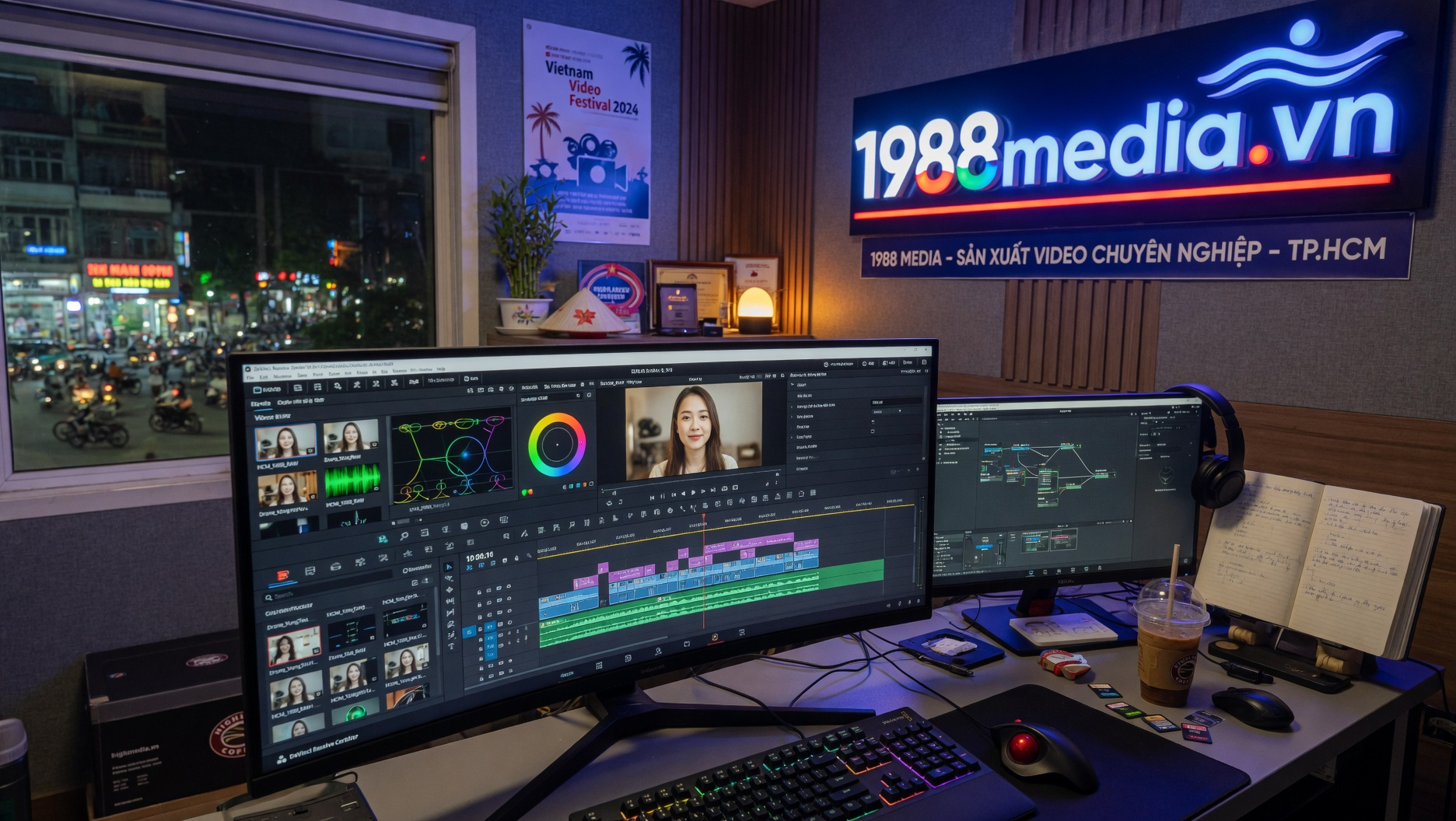This screenshot has height=821, width=1456.
Task: Lock the topmost video track
Action: (479, 592)
